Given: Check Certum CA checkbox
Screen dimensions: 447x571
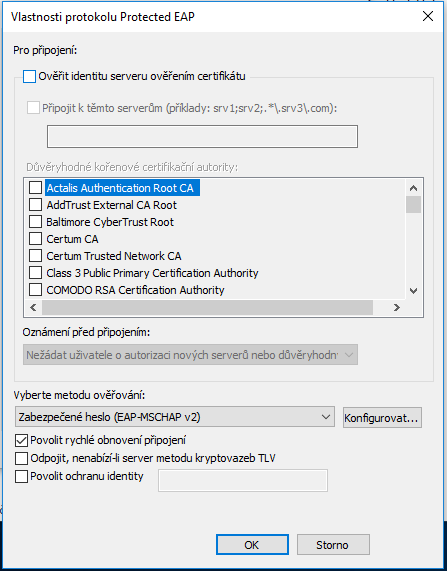Looking at the screenshot, I should (x=35, y=239).
